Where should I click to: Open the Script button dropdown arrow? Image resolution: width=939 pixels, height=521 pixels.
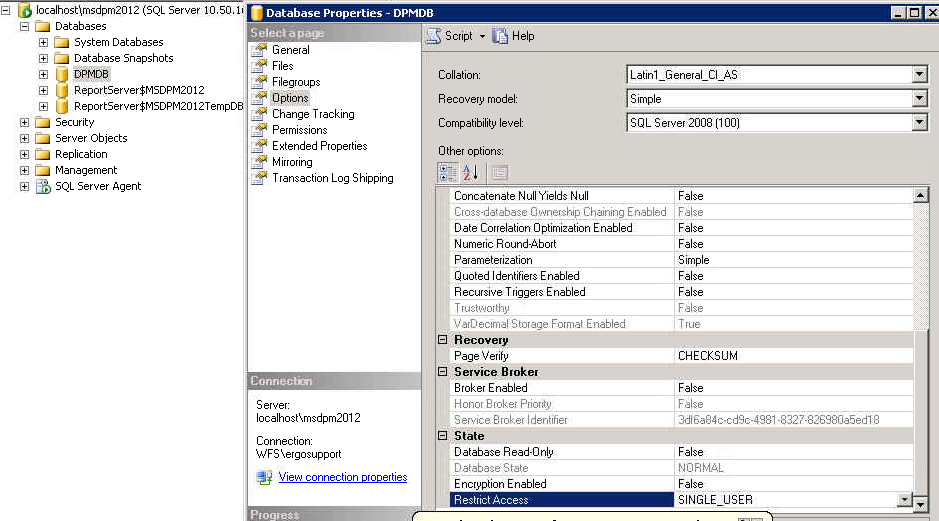coord(481,36)
